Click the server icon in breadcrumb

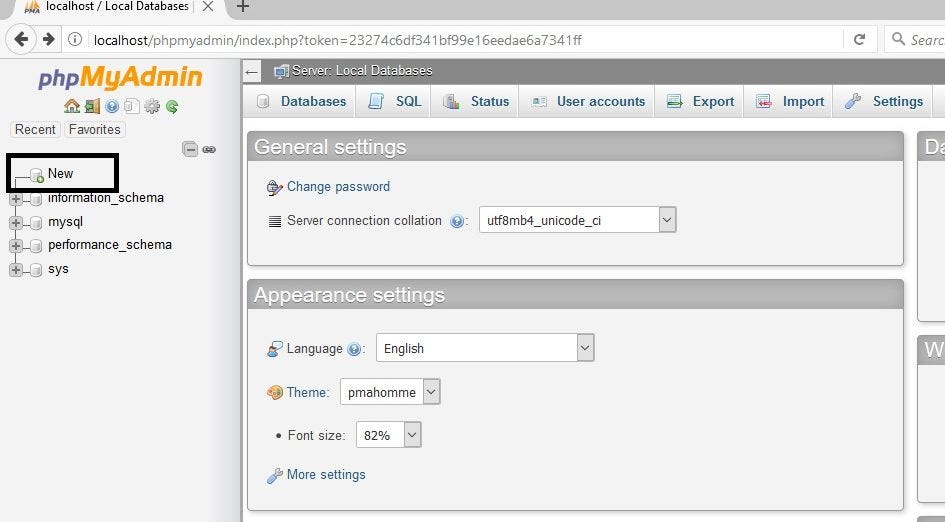pyautogui.click(x=281, y=72)
